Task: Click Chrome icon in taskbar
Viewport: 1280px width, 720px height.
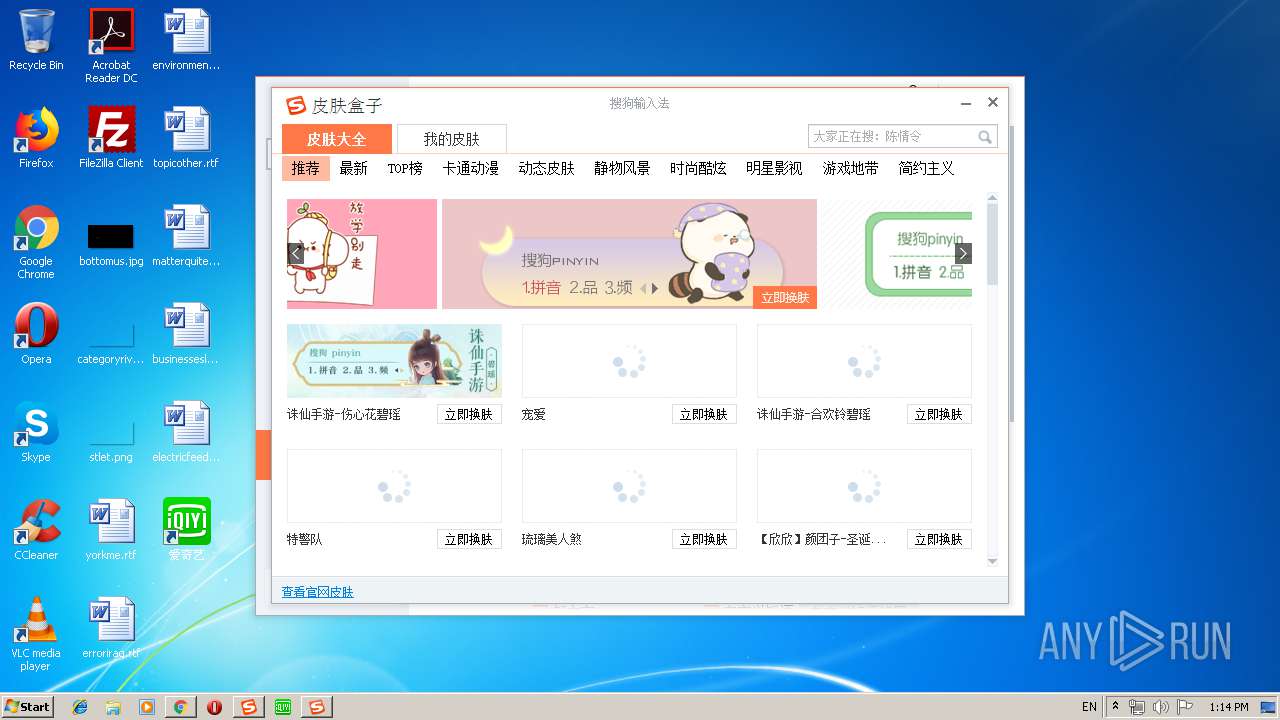Action: [180, 707]
